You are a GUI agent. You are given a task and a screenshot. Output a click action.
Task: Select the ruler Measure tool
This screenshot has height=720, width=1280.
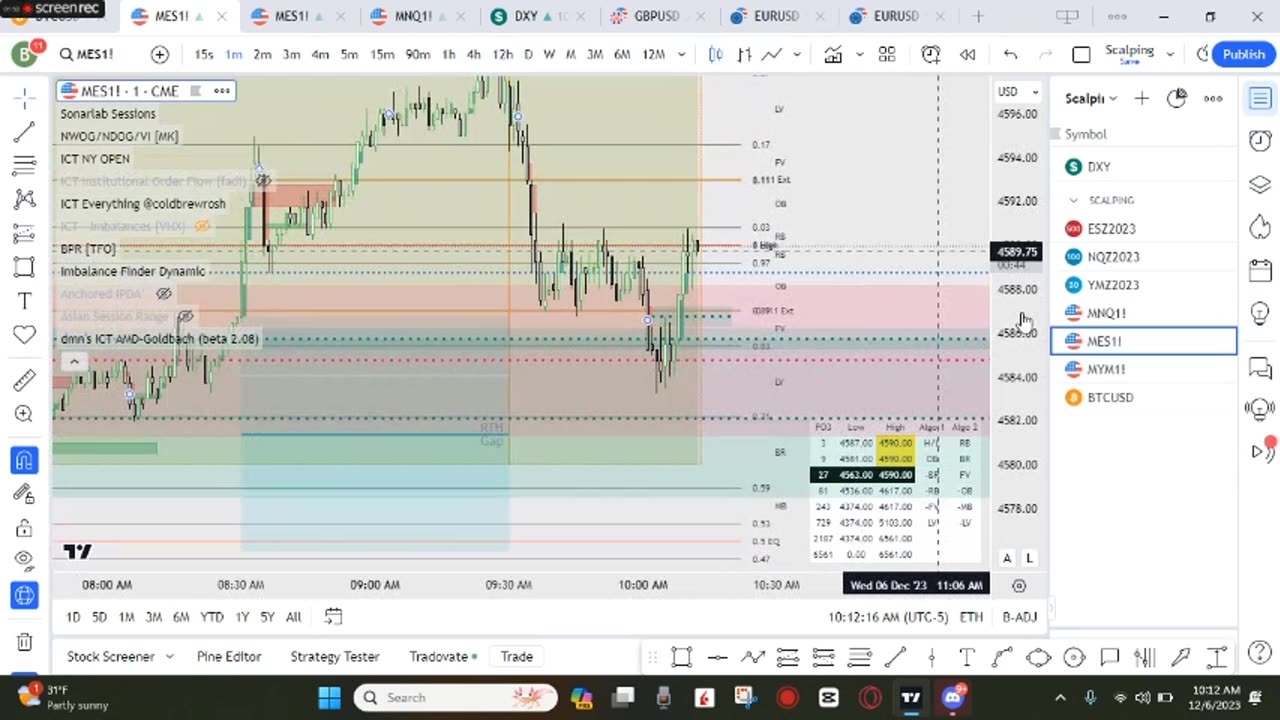pyautogui.click(x=25, y=380)
